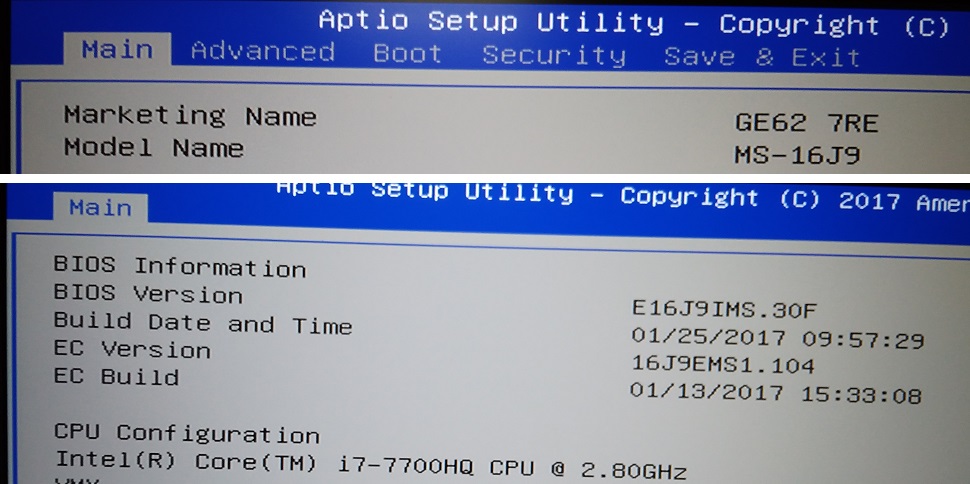Select the Main tab in the lower BIOS screen

(100, 207)
